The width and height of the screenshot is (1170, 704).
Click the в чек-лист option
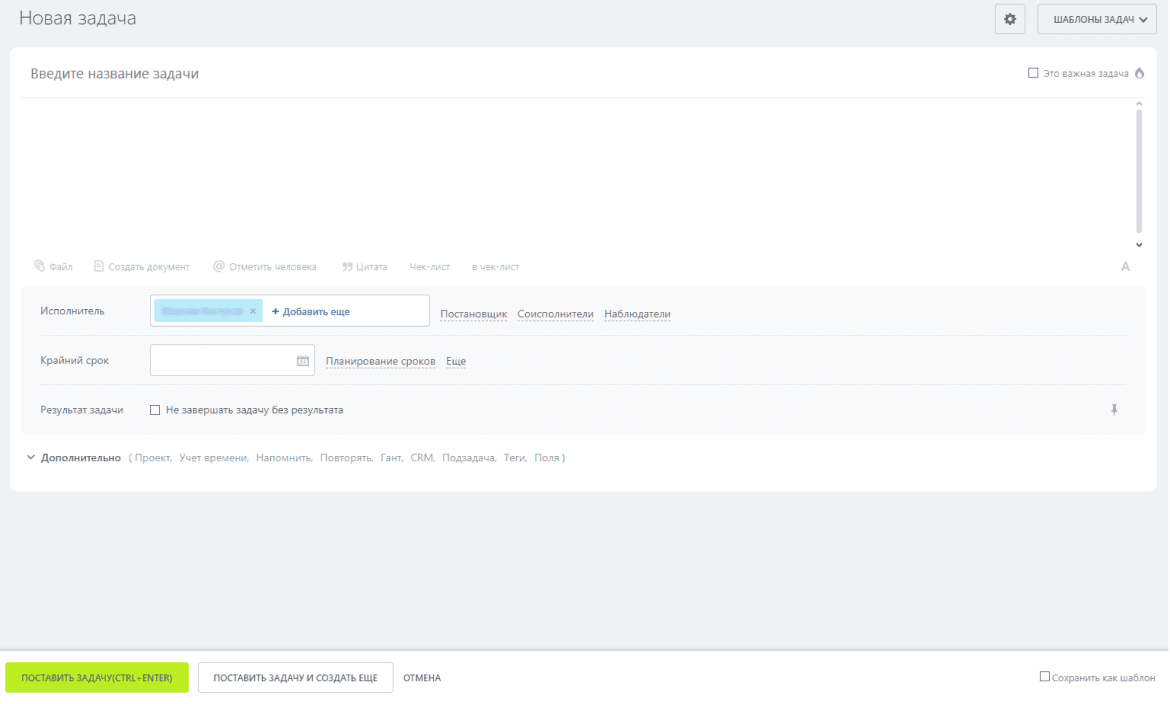495,267
